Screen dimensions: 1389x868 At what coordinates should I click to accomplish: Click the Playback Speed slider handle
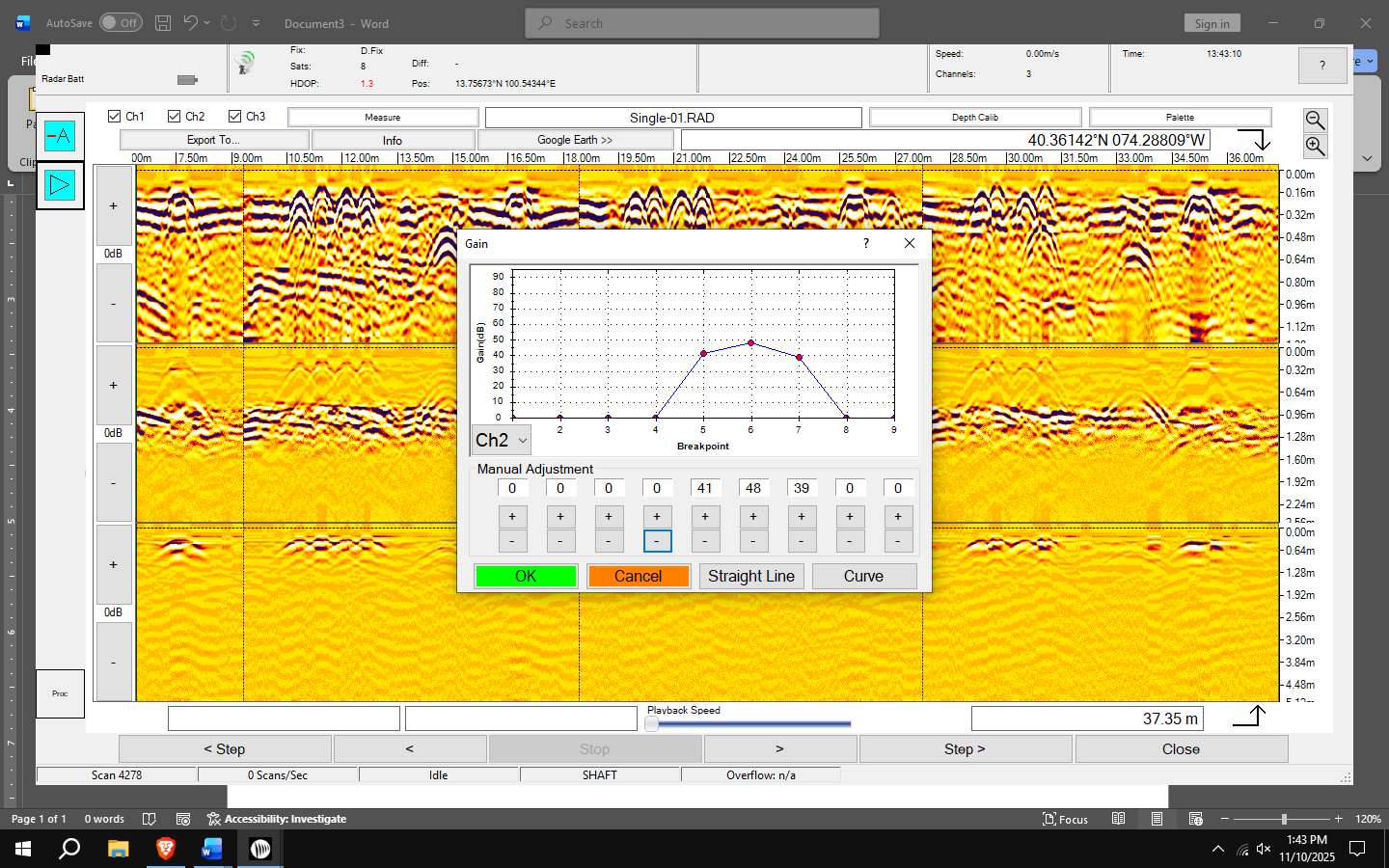652,723
